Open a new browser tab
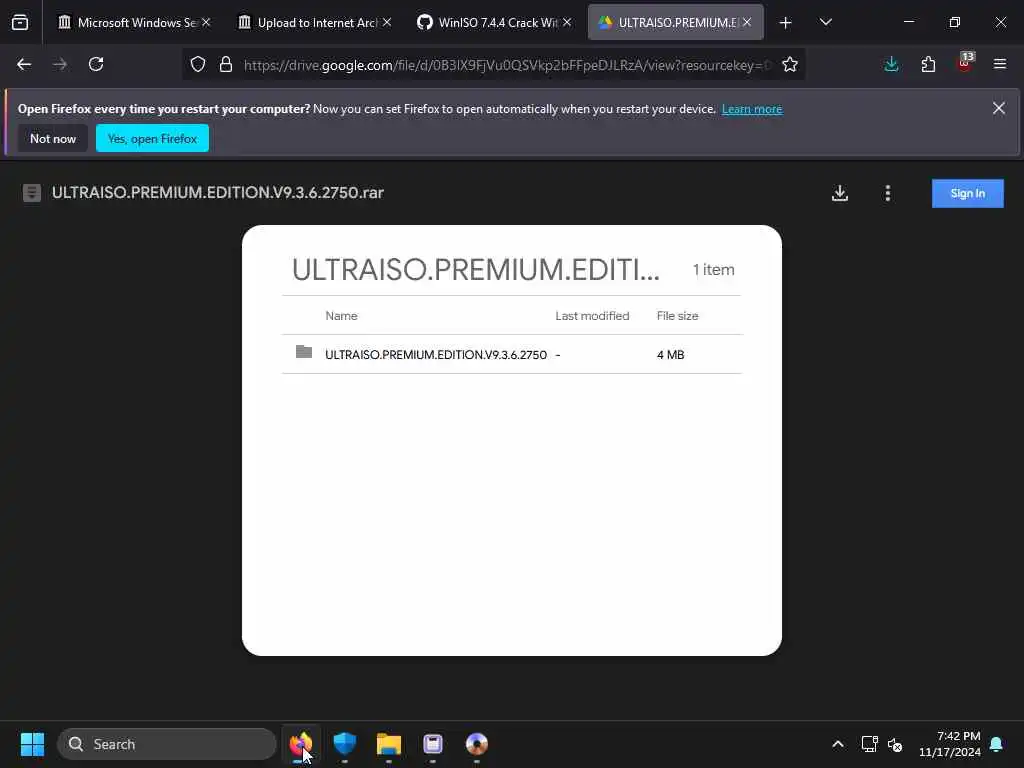 [786, 23]
